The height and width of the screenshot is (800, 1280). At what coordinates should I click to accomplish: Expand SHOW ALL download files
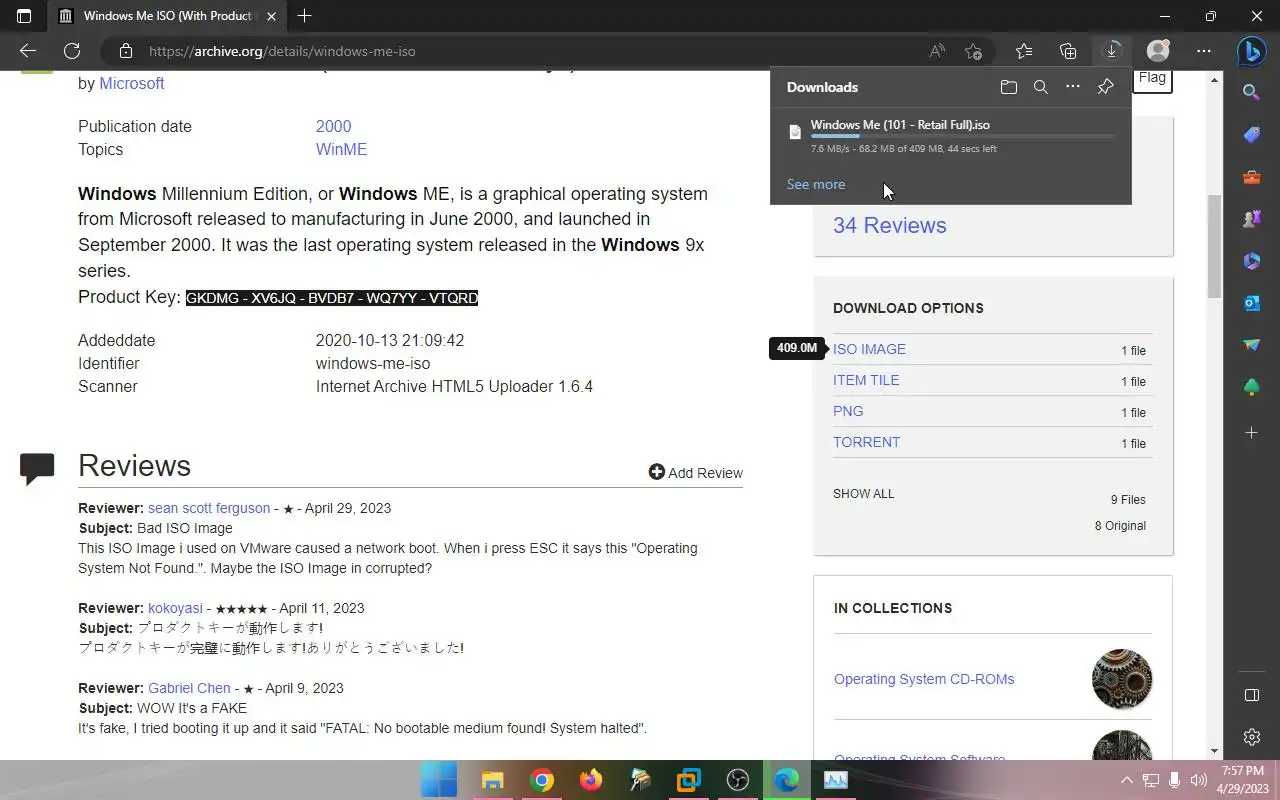(x=864, y=494)
